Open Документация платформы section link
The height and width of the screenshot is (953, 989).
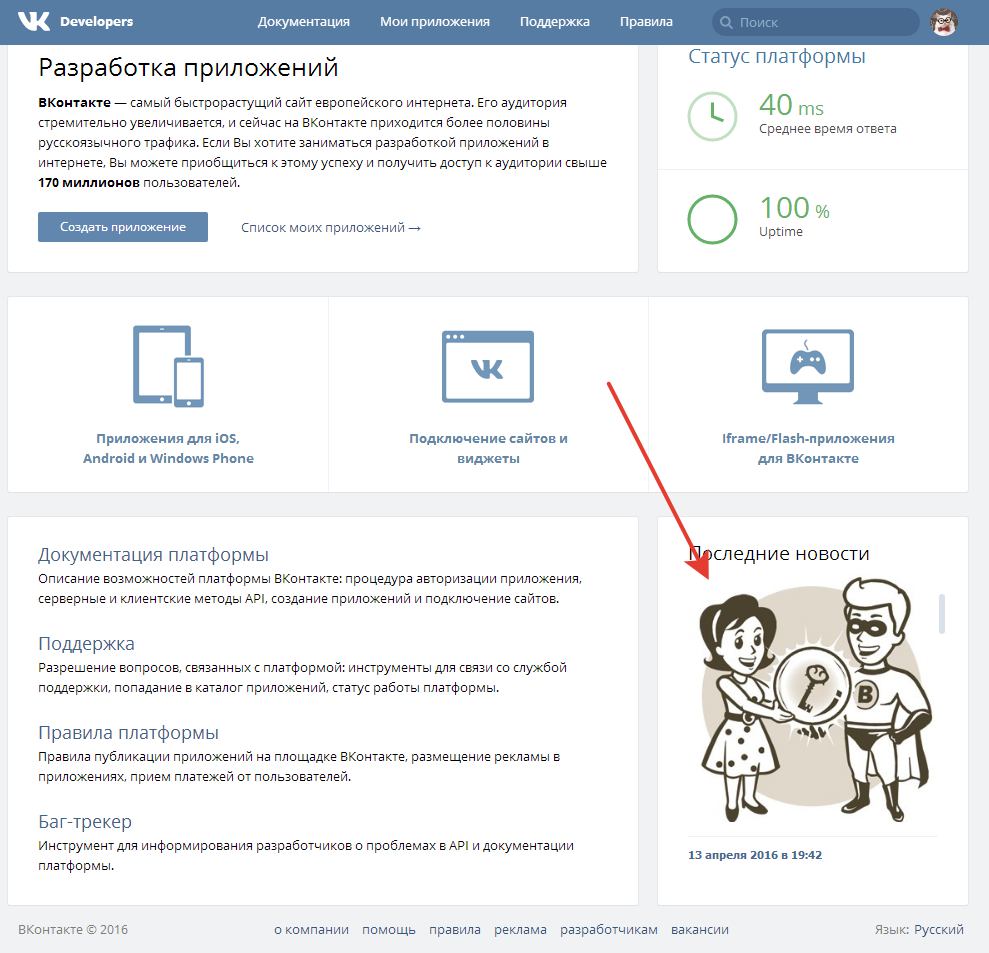click(x=153, y=554)
